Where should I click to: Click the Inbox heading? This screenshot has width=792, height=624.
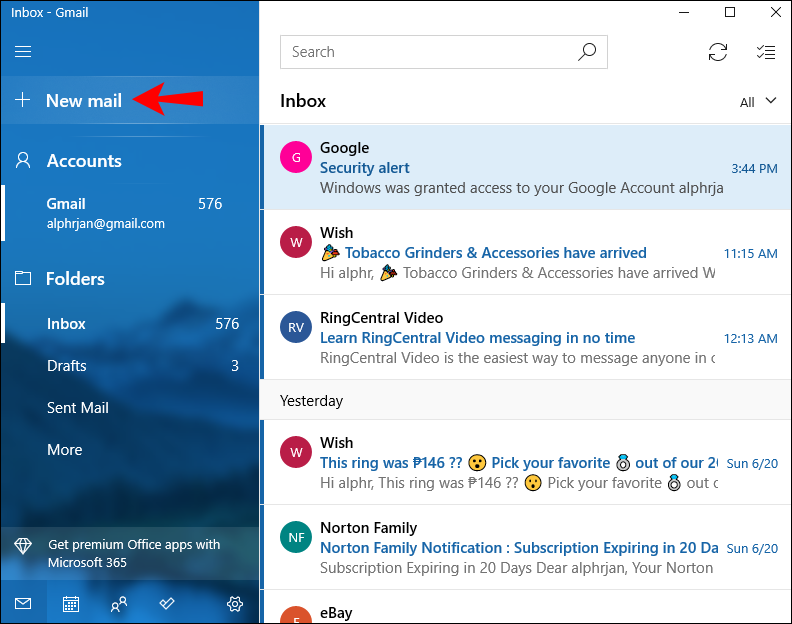(x=303, y=101)
